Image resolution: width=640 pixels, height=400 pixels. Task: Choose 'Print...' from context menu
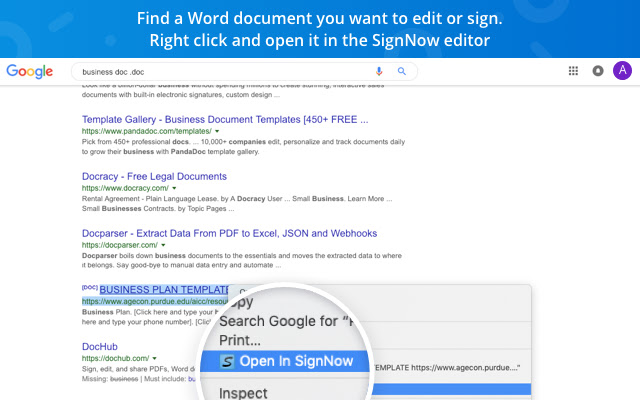pyautogui.click(x=240, y=340)
